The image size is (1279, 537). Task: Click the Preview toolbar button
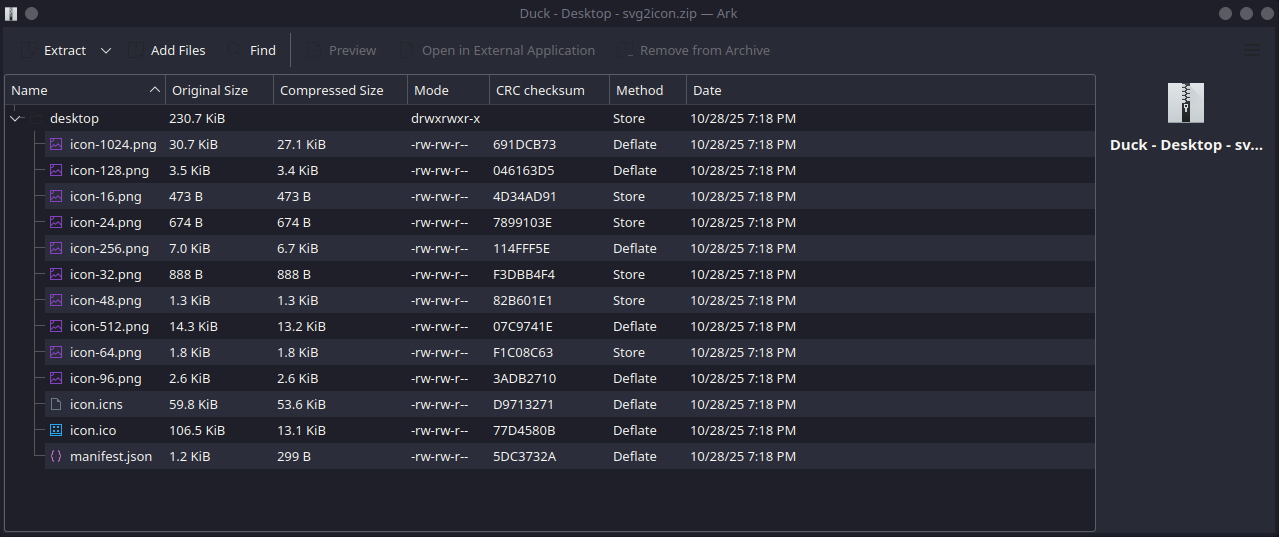pos(341,50)
